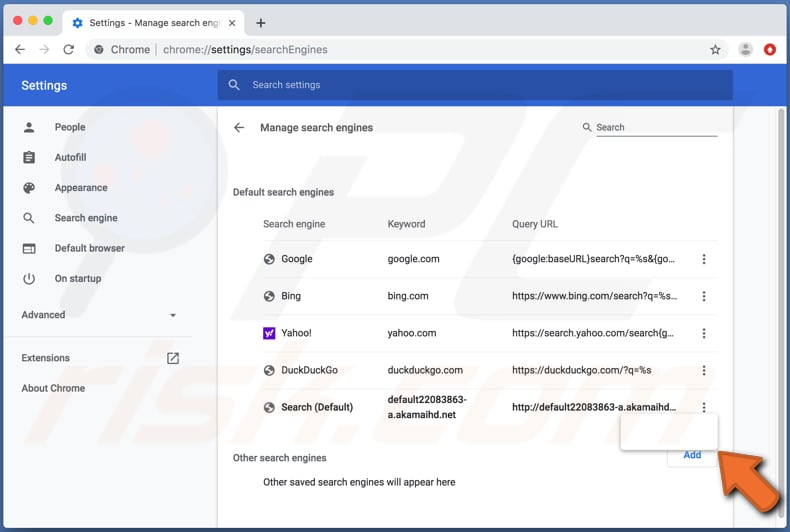
Task: Open Extensions external link icon
Action: coord(173,358)
